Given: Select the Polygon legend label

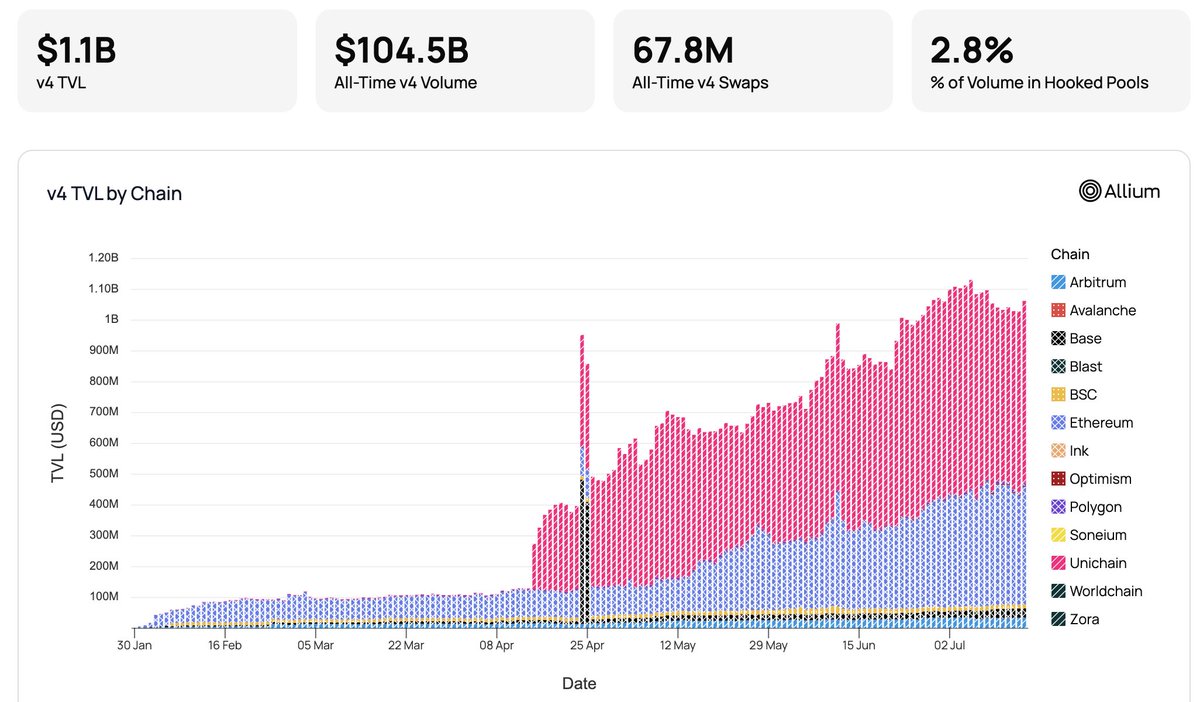Looking at the screenshot, I should tap(1096, 507).
